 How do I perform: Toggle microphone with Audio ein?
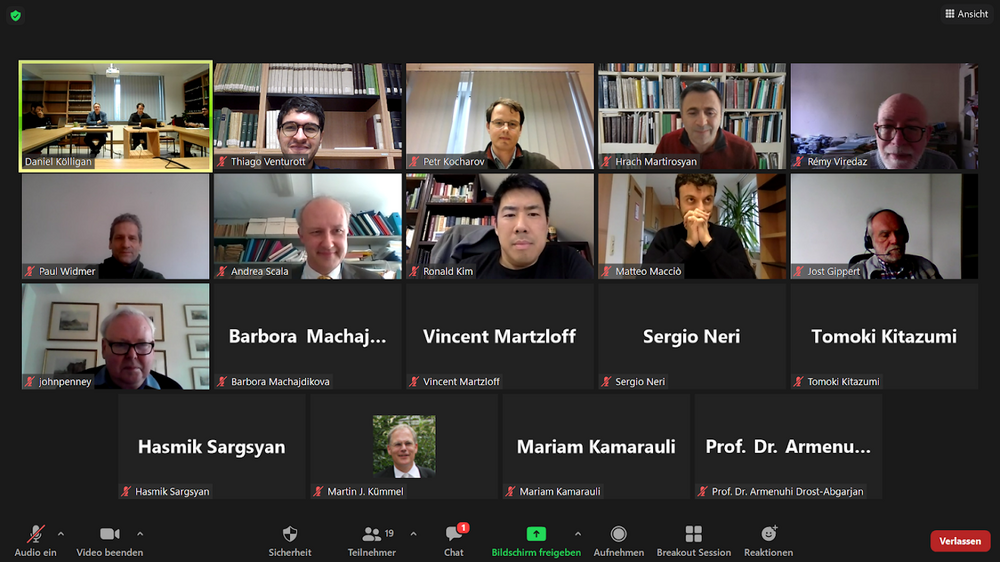[x=36, y=541]
